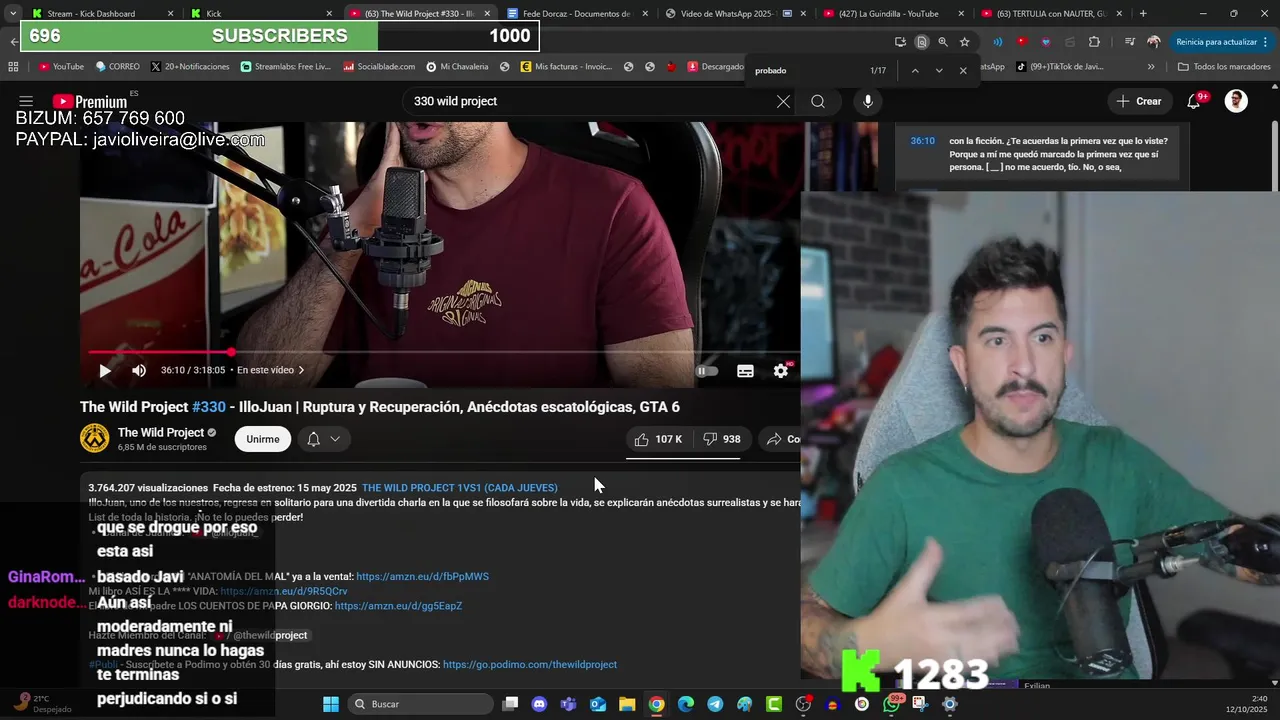The width and height of the screenshot is (1280, 720).
Task: Open Mi Chavaleria bookmark
Action: point(457,67)
